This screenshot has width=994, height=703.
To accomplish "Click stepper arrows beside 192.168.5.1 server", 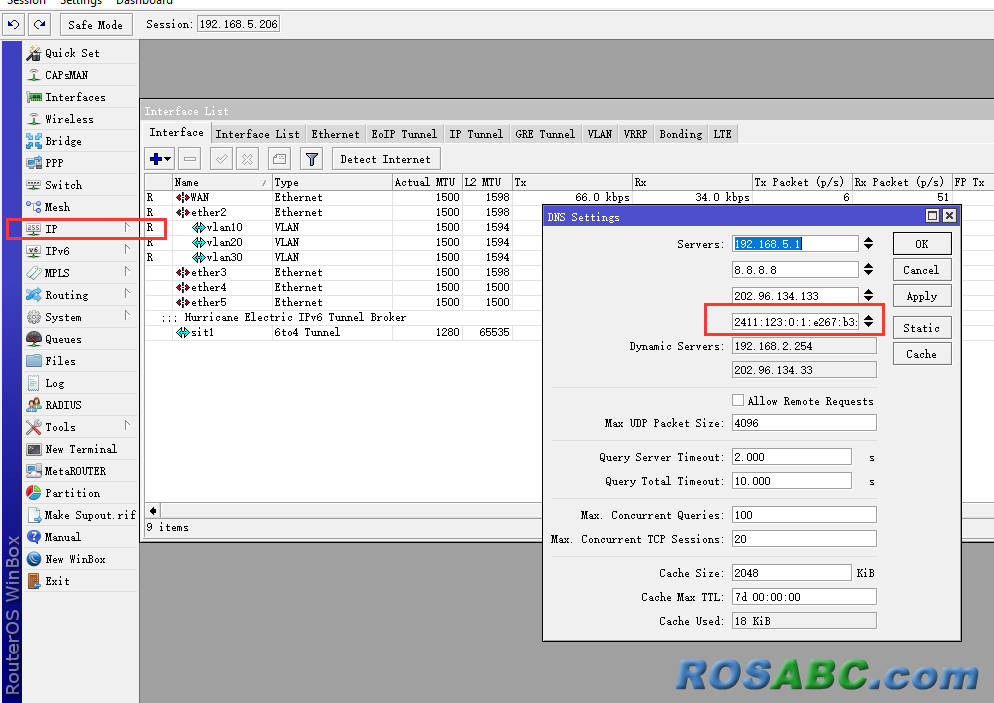I will point(868,243).
